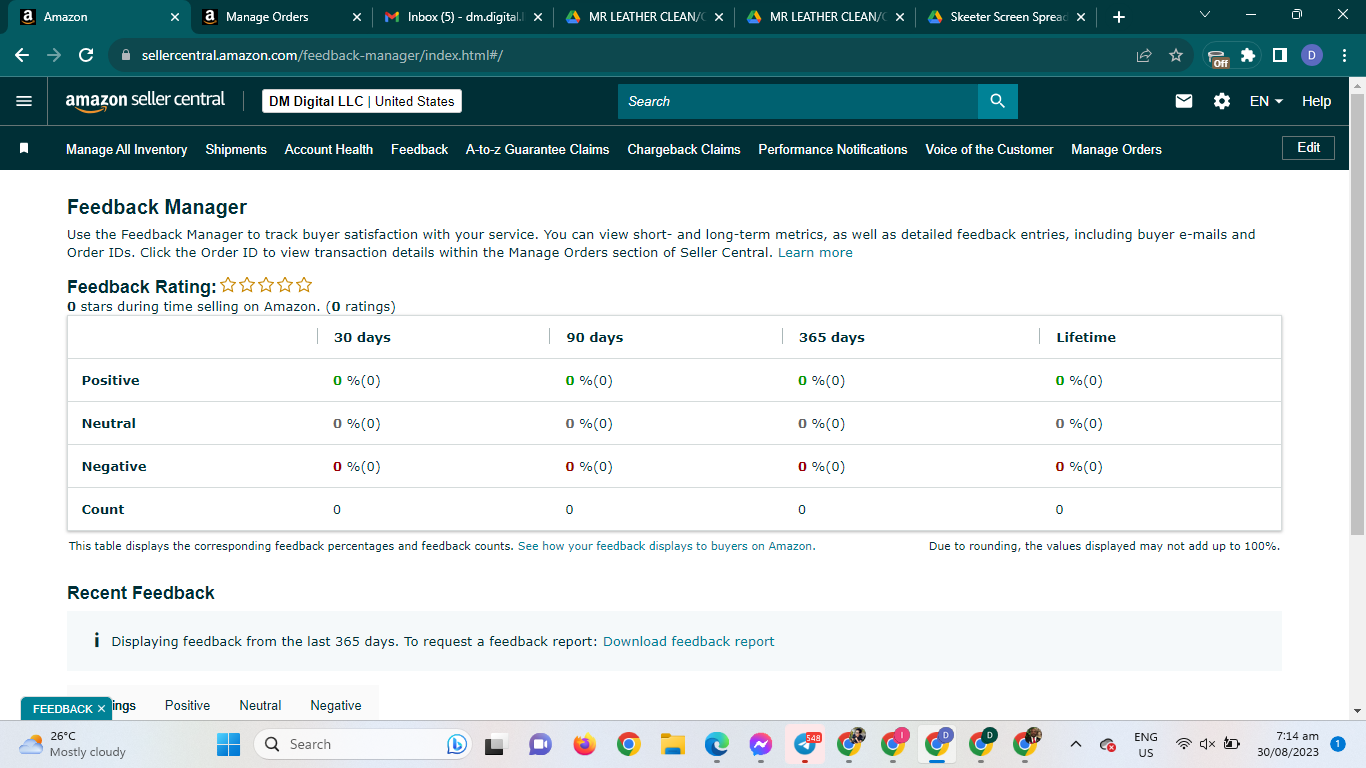The height and width of the screenshot is (768, 1366).
Task: Close the Manage Orders browser tab
Action: [x=358, y=17]
